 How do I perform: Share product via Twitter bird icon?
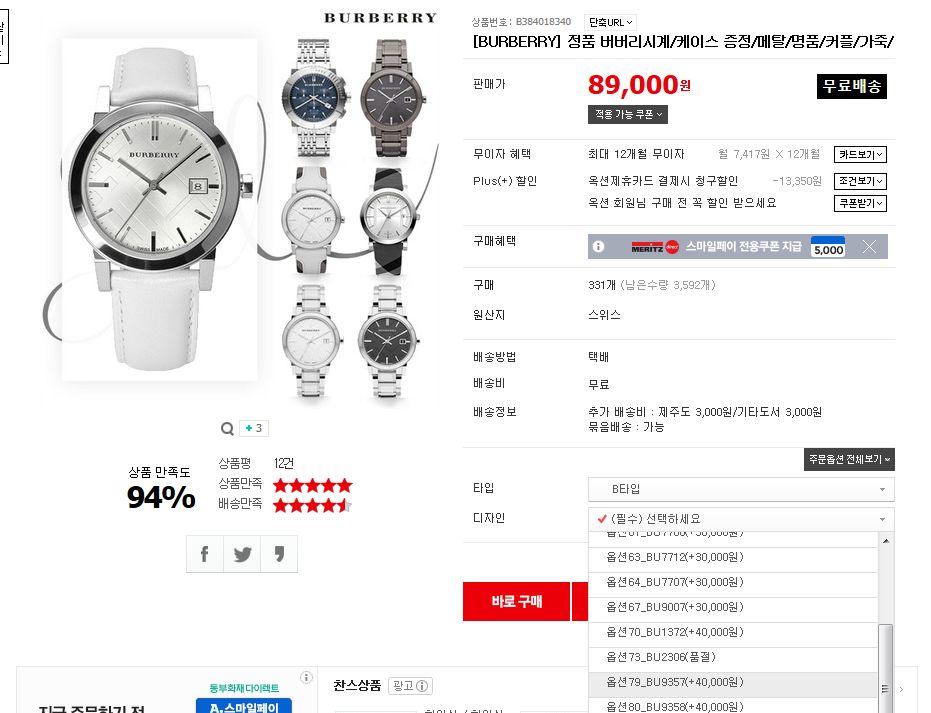pos(242,554)
